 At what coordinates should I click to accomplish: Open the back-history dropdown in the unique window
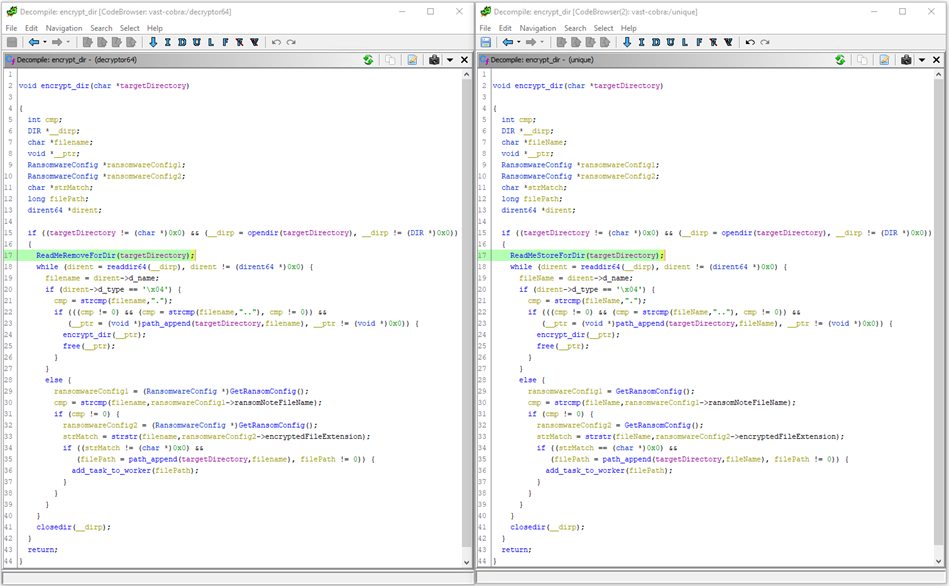click(x=519, y=42)
